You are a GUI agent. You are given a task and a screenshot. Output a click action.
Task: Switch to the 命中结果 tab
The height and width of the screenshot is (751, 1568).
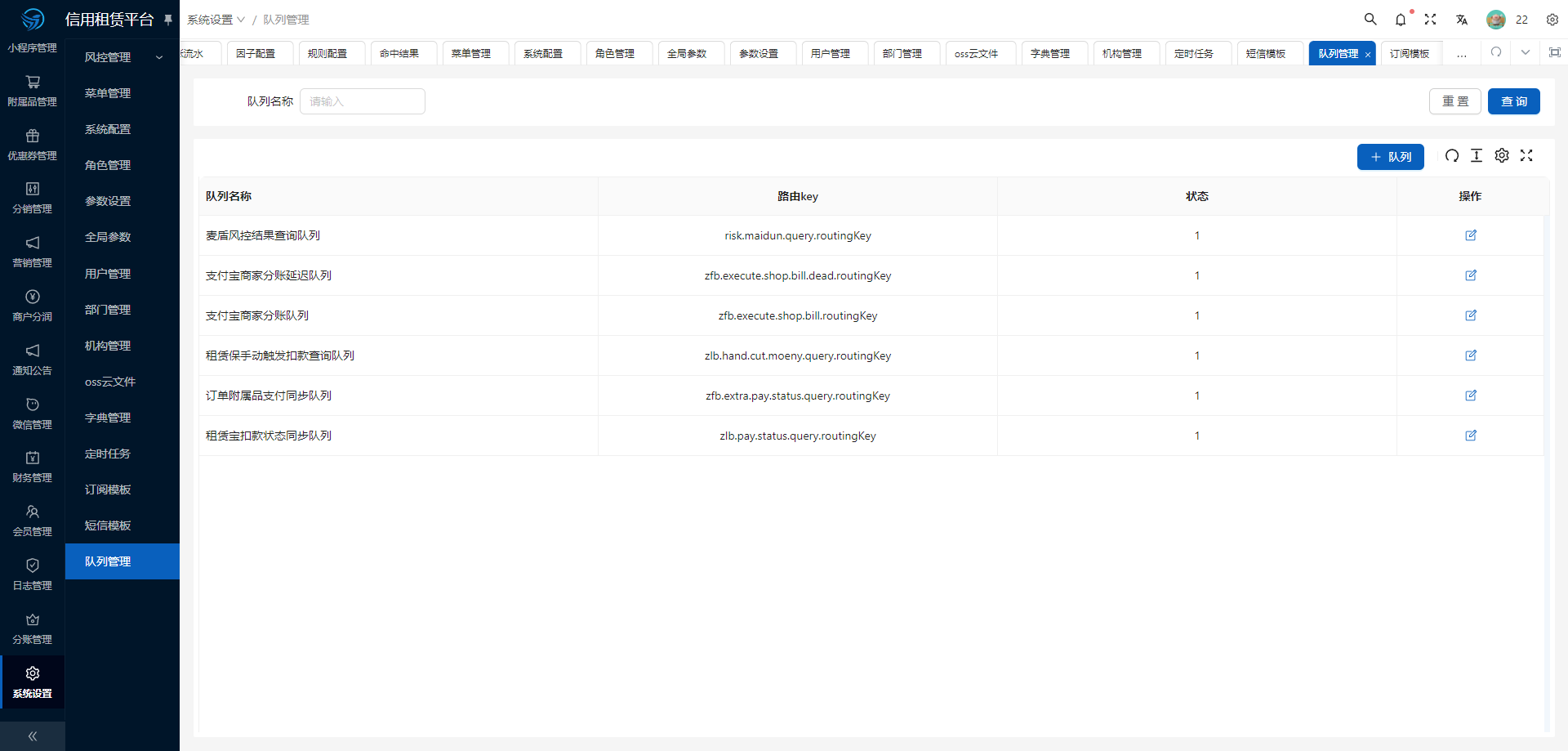(x=403, y=53)
